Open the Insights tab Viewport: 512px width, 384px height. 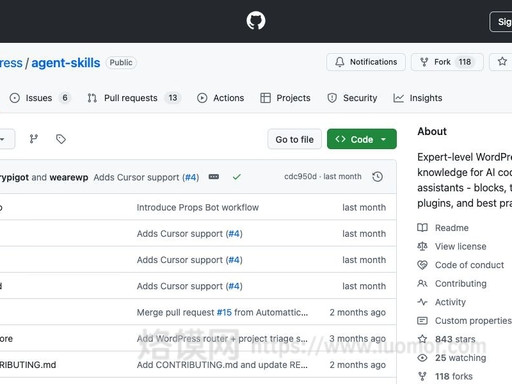tap(418, 98)
